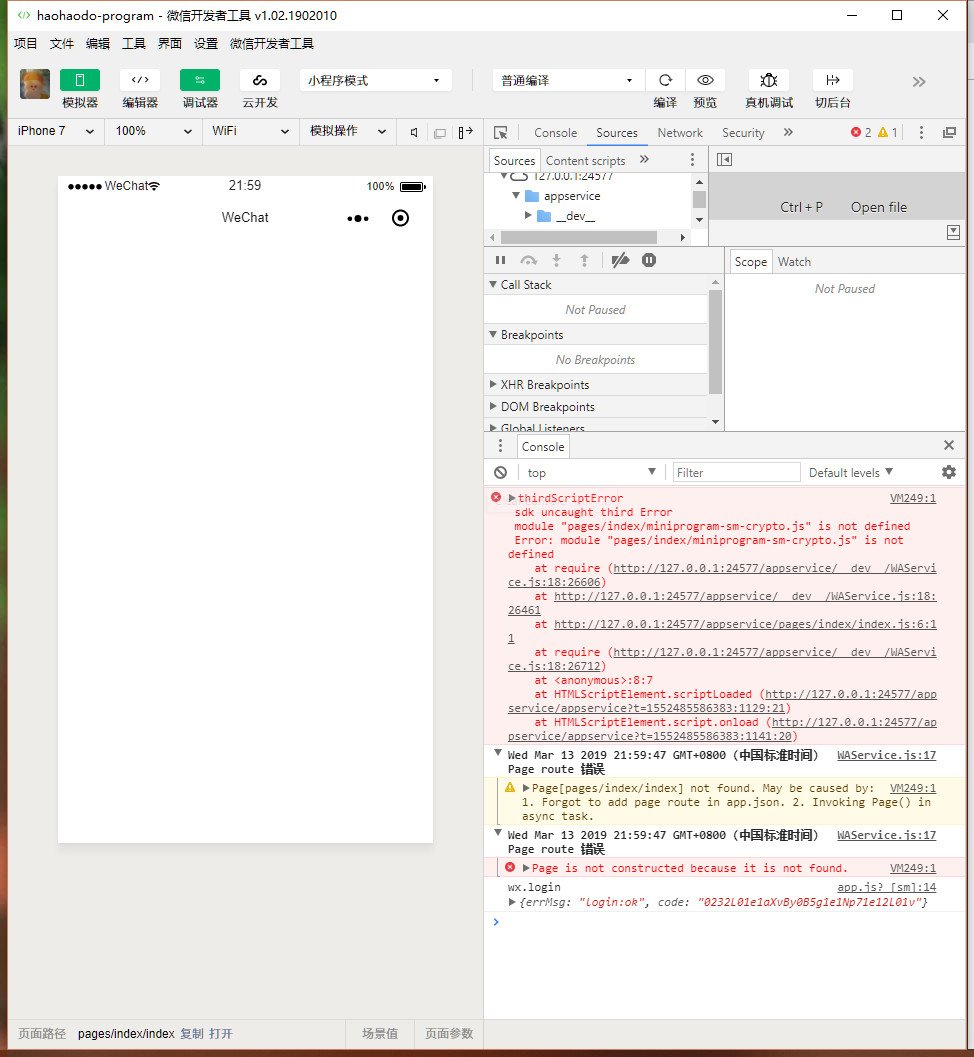
Task: Click the 复制 copy page path link
Action: (191, 1033)
